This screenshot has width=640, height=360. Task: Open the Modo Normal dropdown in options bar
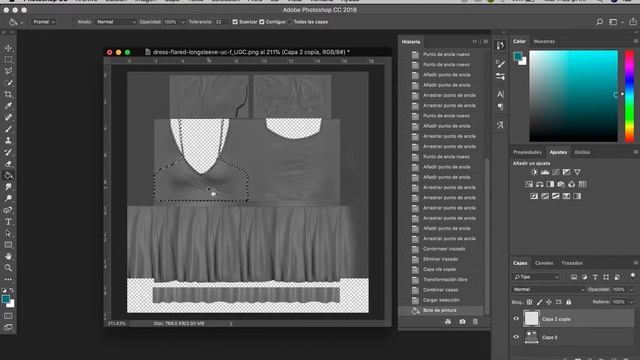coord(116,22)
